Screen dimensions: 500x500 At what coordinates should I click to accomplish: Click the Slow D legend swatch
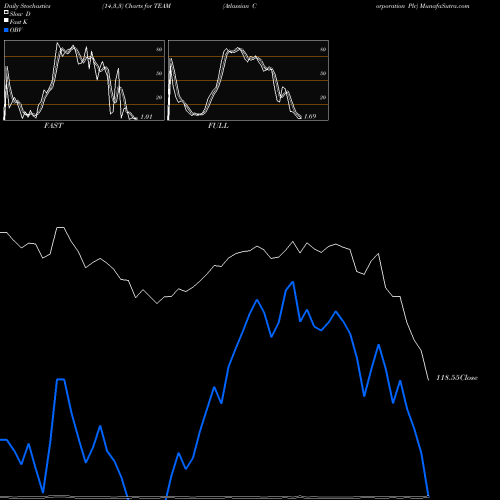pos(6,12)
